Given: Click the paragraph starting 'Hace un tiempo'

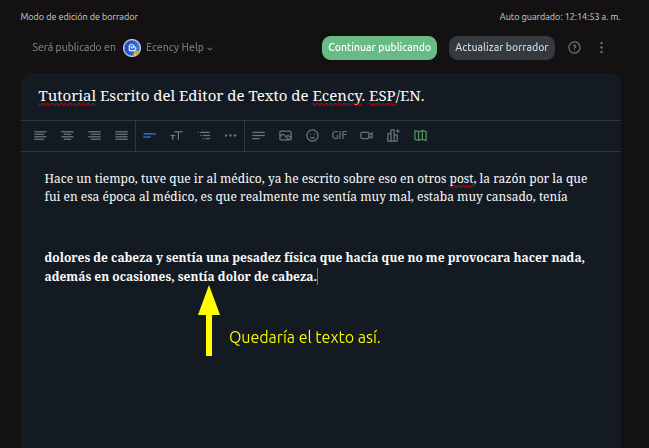Looking at the screenshot, I should [x=316, y=188].
